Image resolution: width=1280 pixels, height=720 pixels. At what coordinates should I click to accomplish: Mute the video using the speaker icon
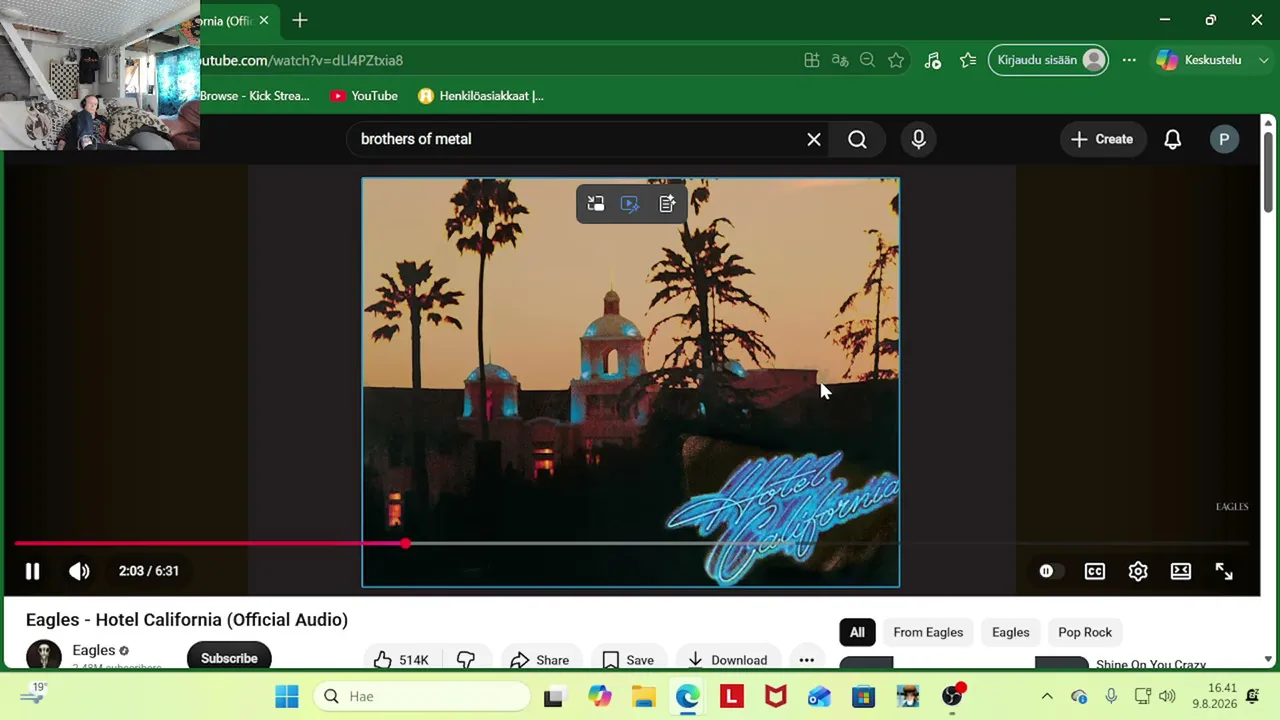tap(79, 571)
